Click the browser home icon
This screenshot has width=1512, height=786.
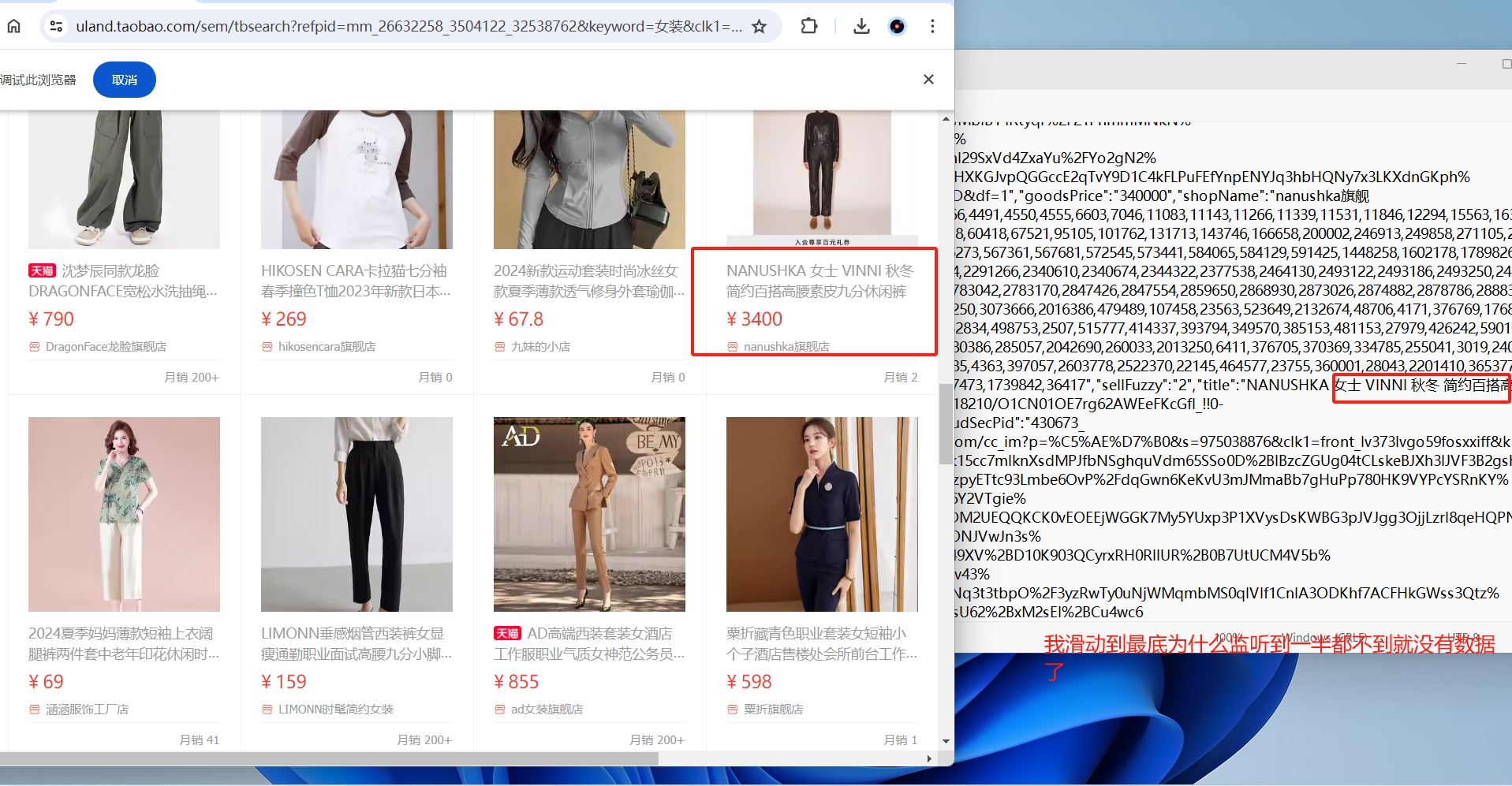coord(14,26)
